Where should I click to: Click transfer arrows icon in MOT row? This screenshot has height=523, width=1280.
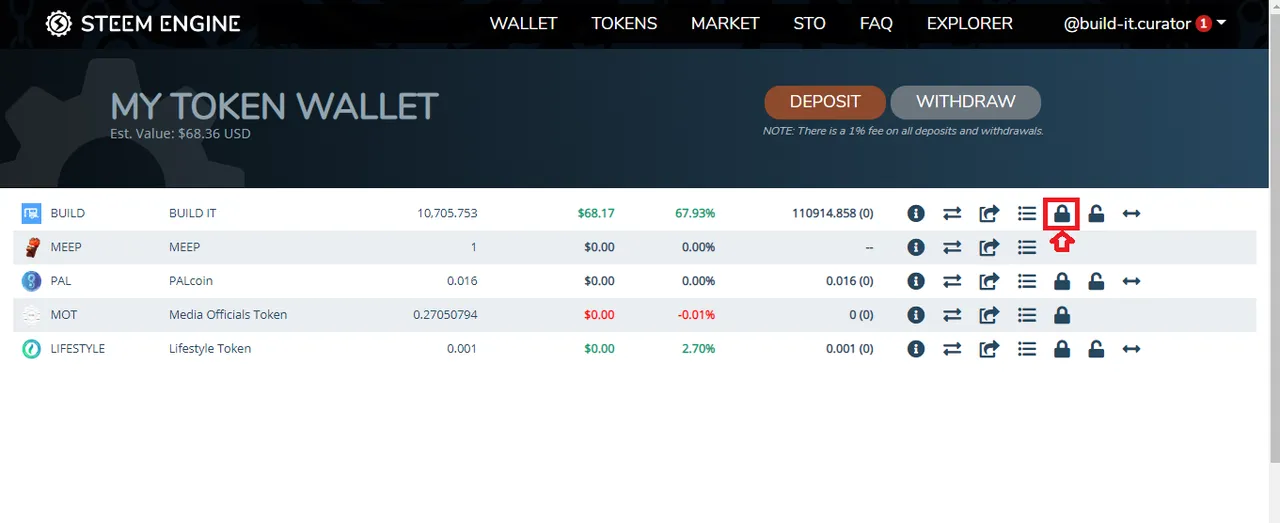952,315
